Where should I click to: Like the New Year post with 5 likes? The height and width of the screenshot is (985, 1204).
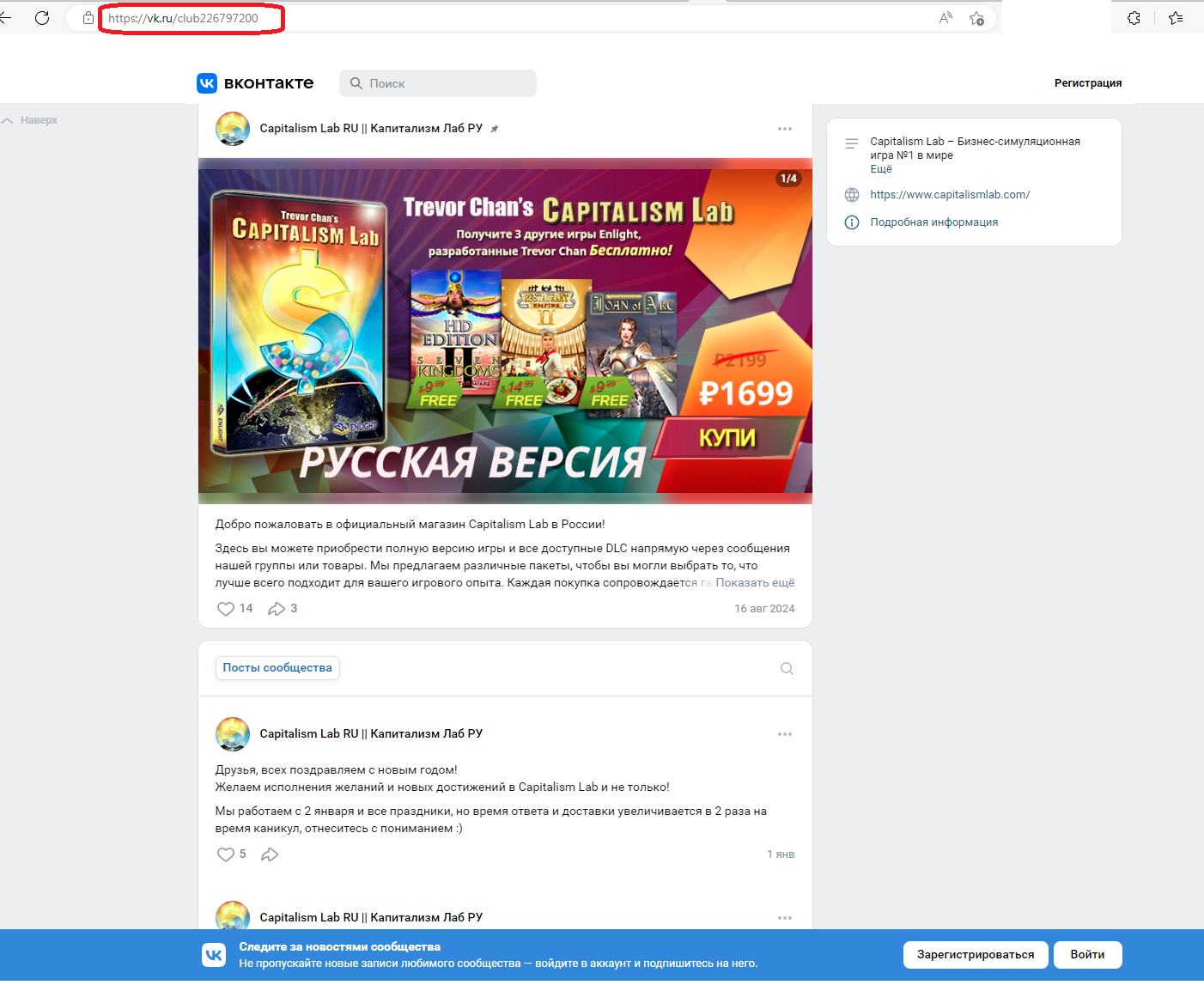tap(226, 854)
